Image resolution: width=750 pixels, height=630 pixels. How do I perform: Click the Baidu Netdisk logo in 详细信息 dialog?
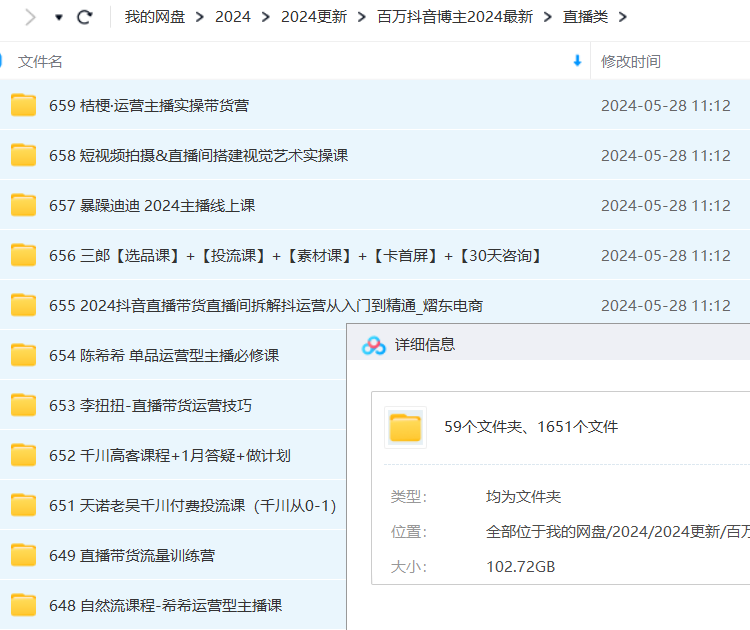coord(374,345)
